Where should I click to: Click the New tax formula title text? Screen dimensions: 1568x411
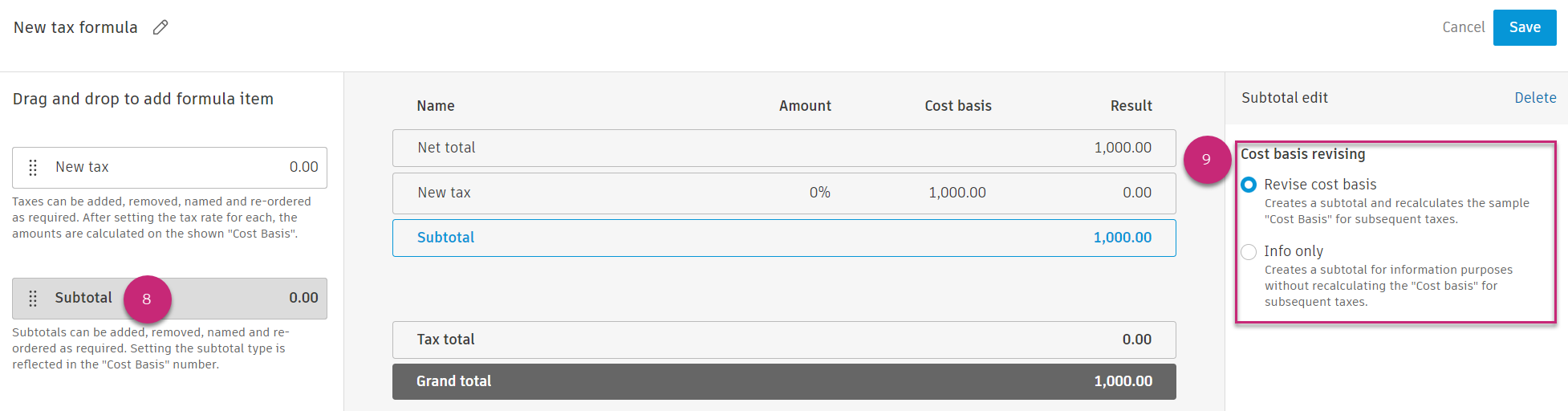click(75, 27)
